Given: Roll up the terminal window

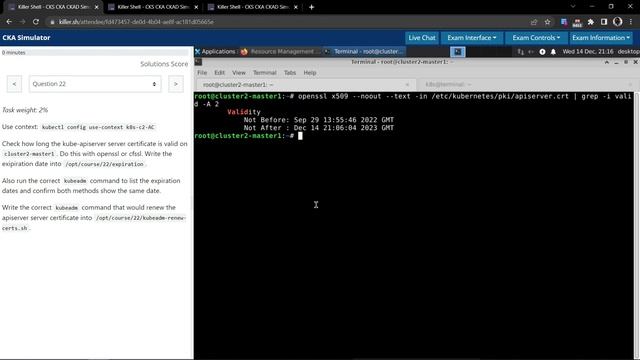Looking at the screenshot, I should click(607, 62).
